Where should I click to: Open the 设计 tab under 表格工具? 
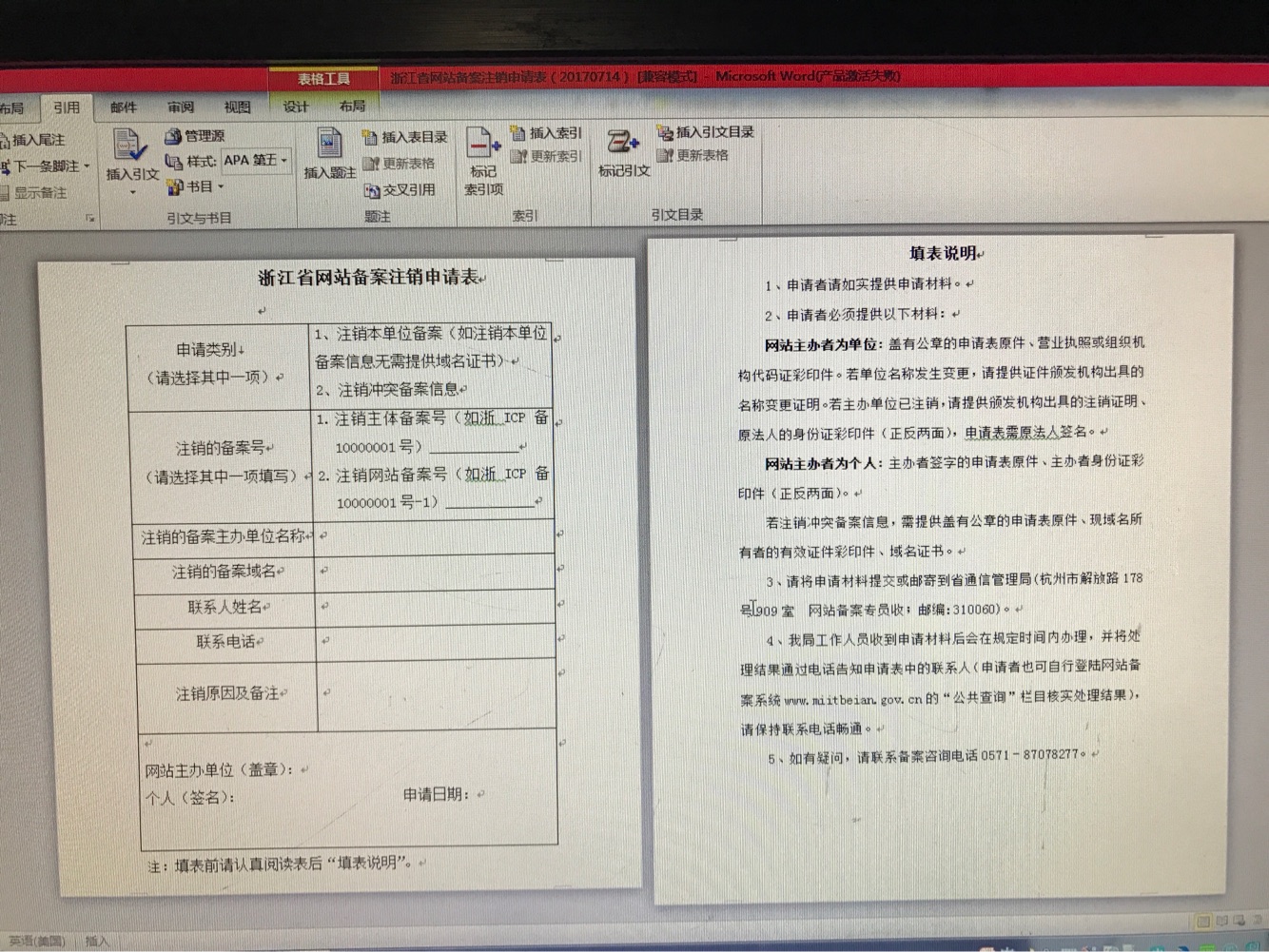[x=296, y=107]
